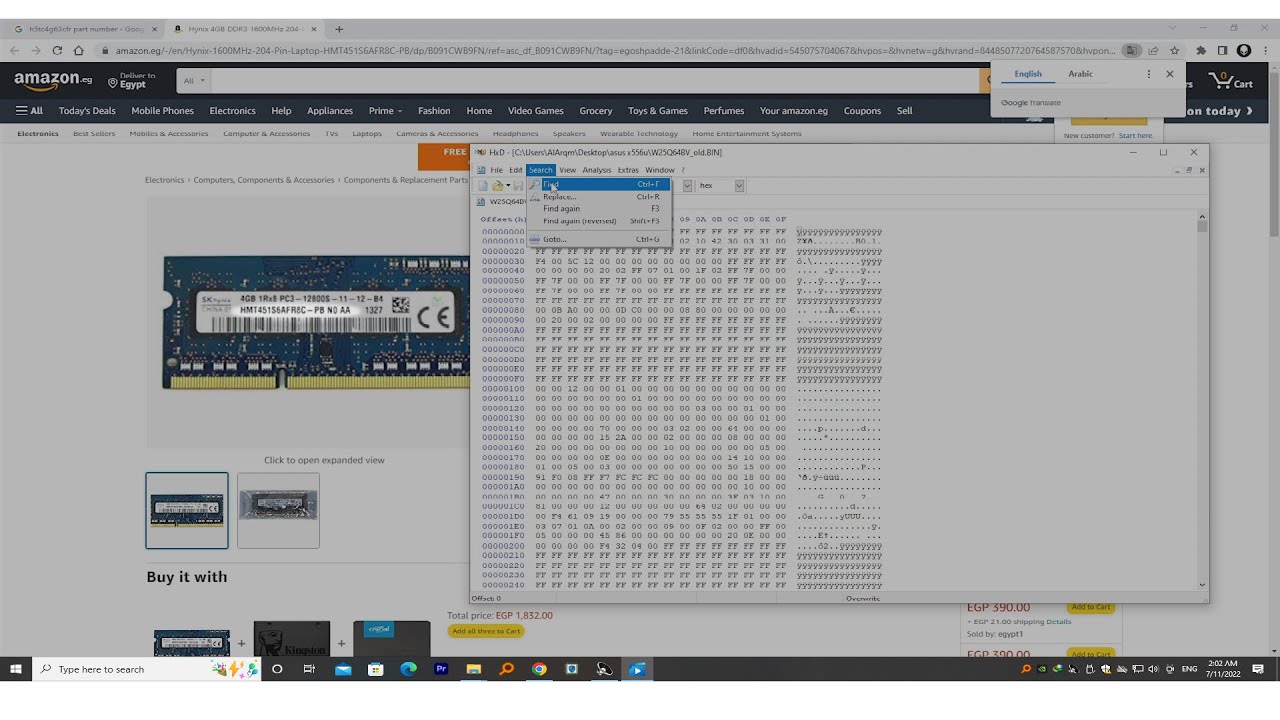The image size is (1280, 720).
Task: Open HxD Window menu
Action: (660, 170)
